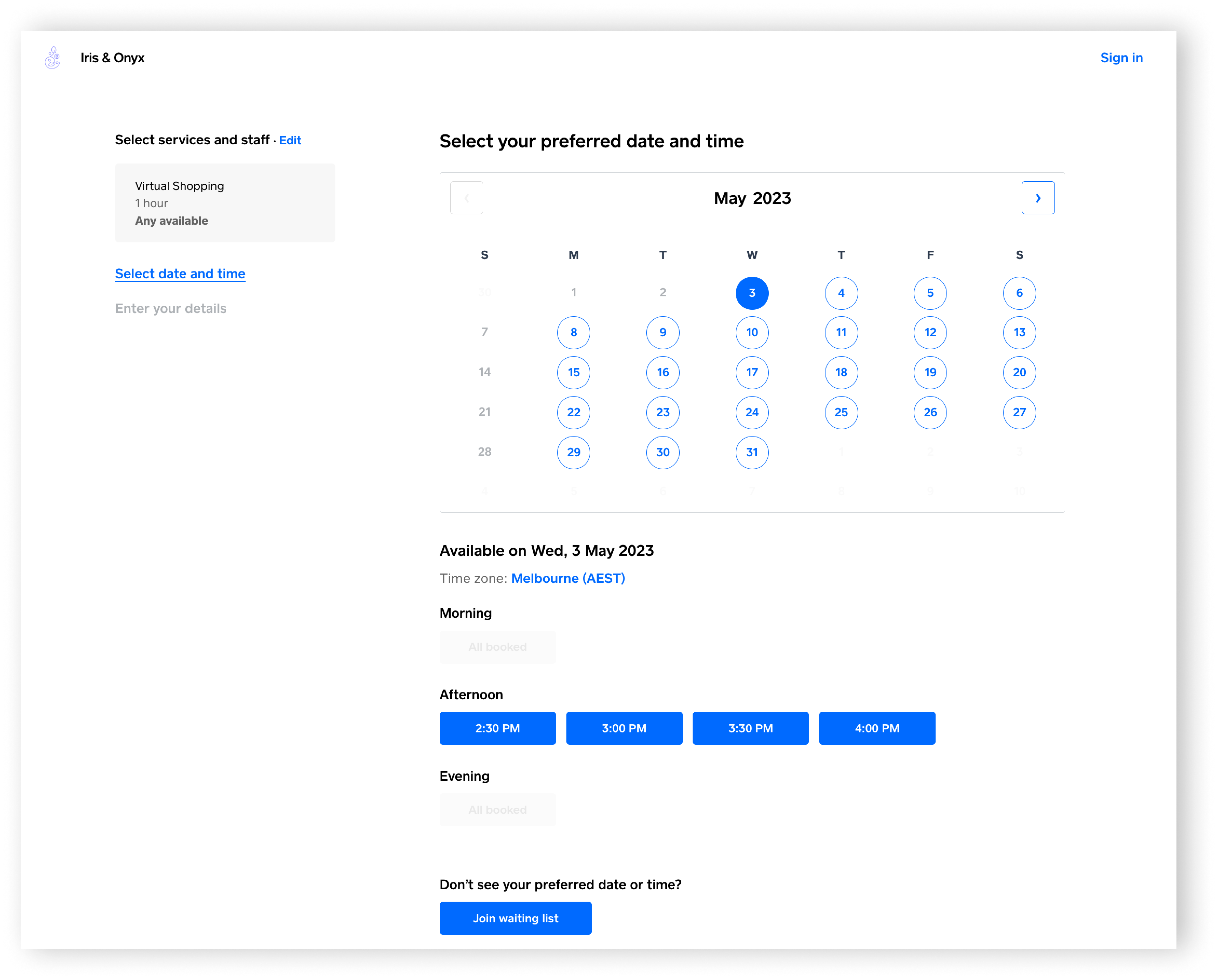Click the Enter your details step

(171, 308)
